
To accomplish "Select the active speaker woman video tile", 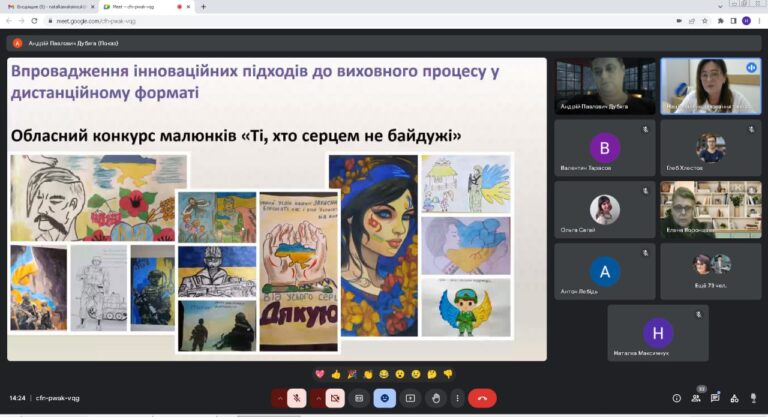I will pos(711,86).
